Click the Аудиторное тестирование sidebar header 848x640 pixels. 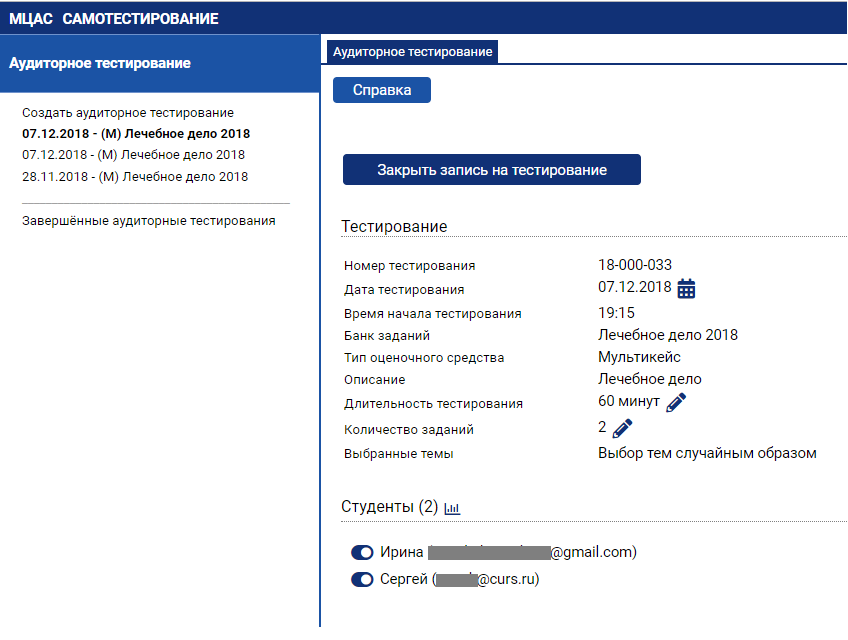click(100, 63)
